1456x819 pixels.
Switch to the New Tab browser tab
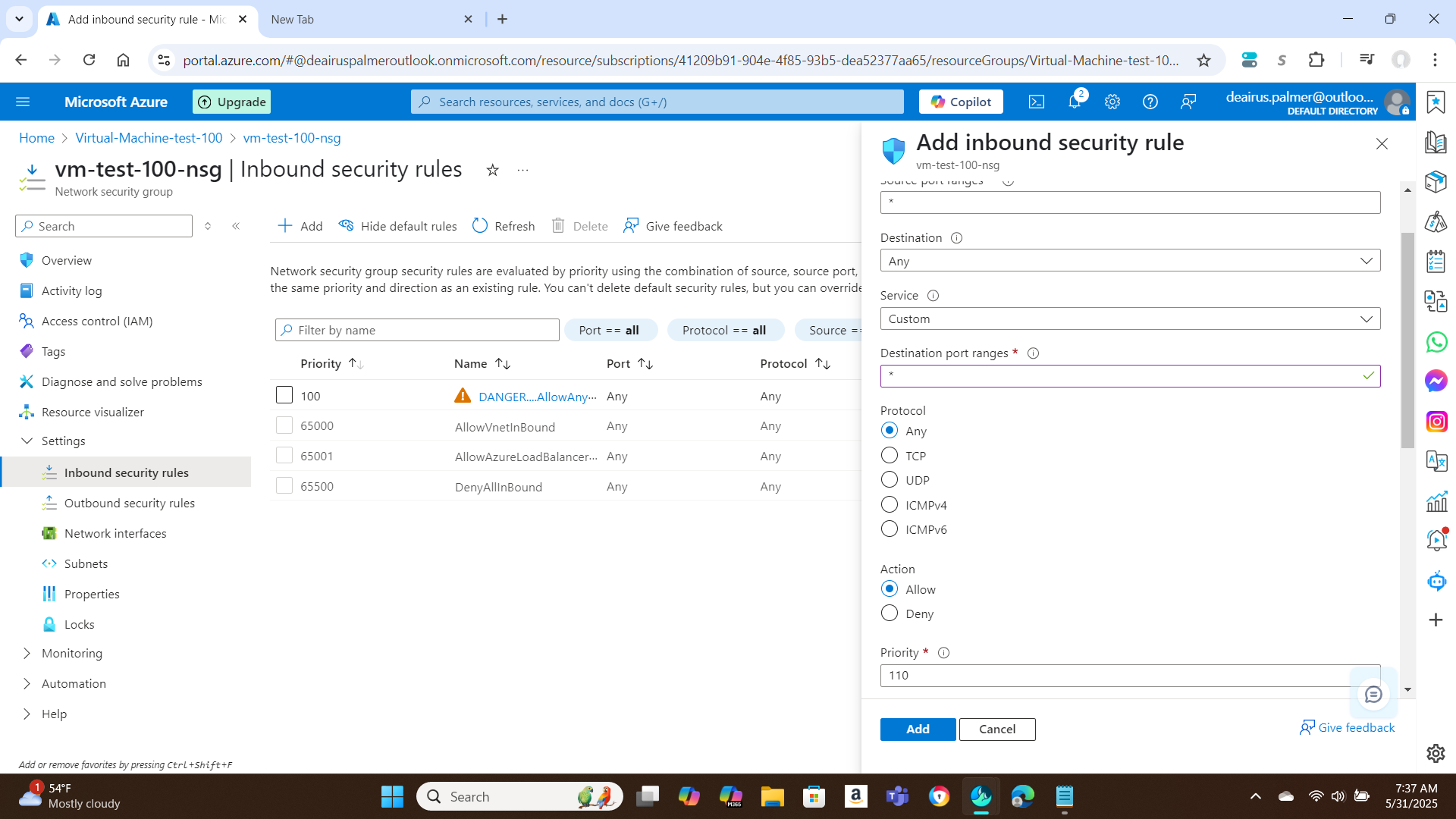click(293, 20)
